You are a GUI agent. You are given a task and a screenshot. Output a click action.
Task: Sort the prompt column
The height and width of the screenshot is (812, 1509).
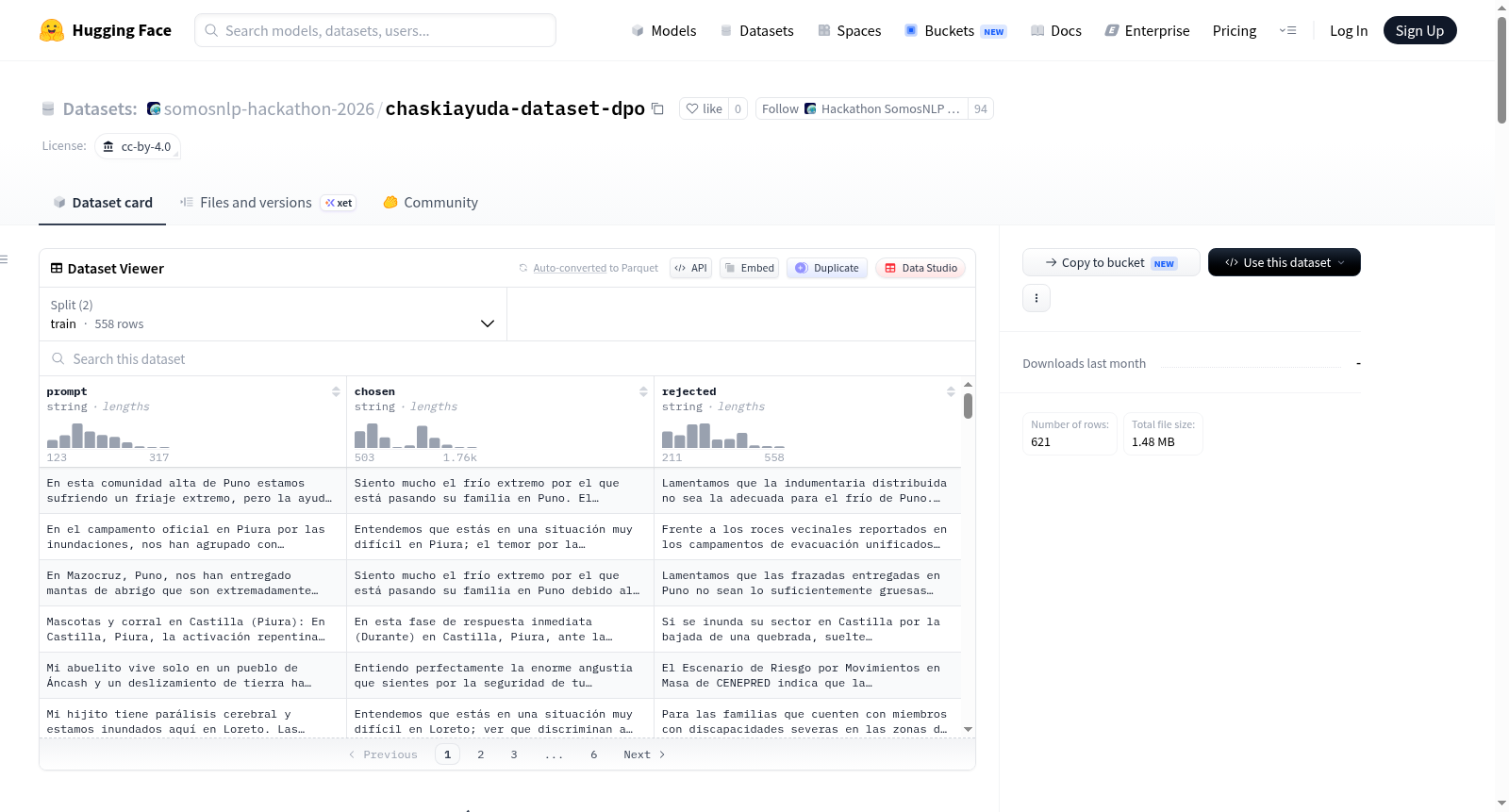click(336, 391)
